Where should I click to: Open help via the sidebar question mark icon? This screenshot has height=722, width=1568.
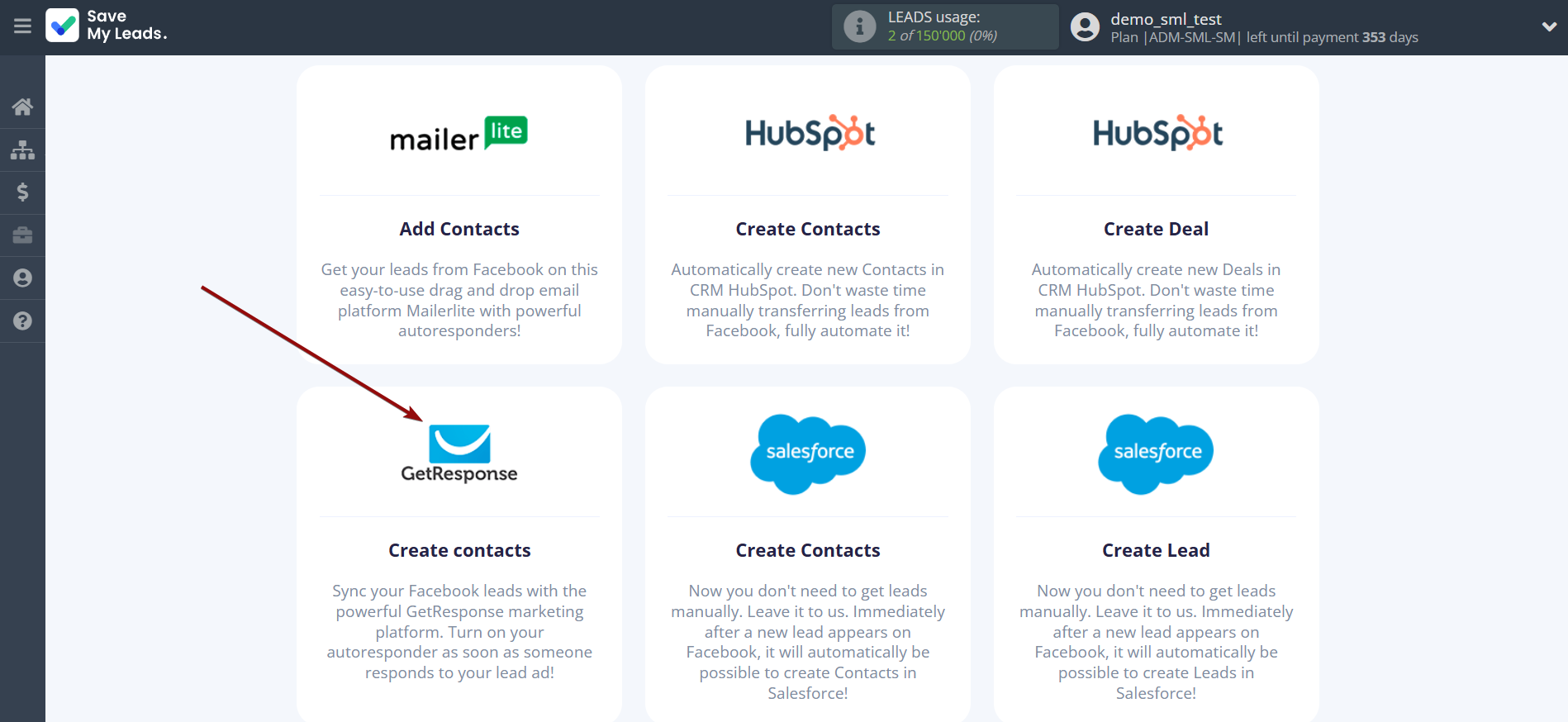tap(22, 321)
